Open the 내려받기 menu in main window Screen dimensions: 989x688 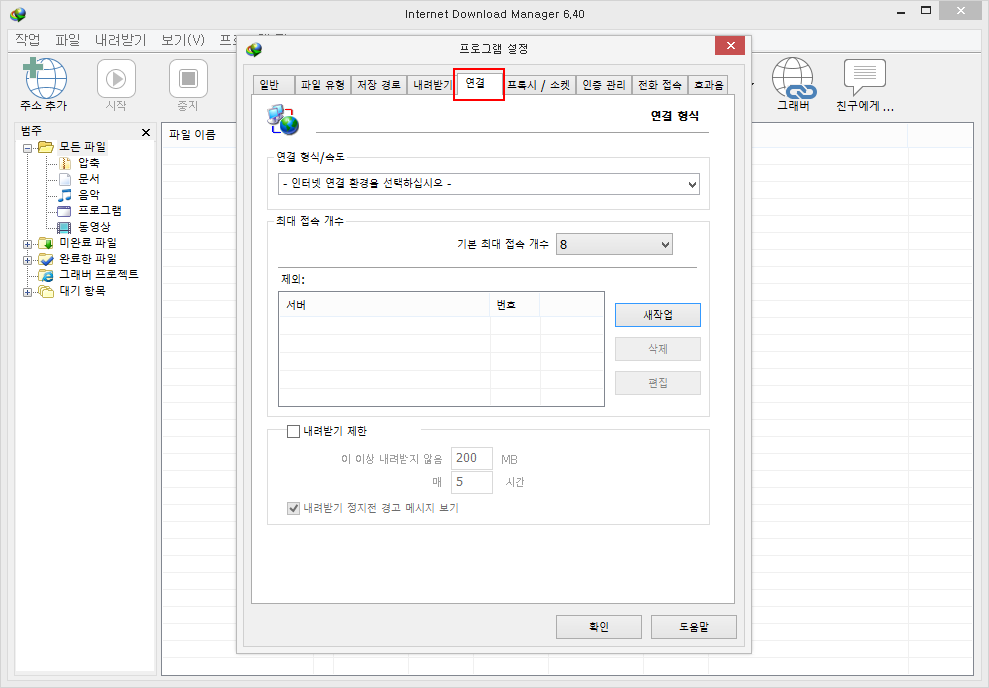[x=120, y=40]
